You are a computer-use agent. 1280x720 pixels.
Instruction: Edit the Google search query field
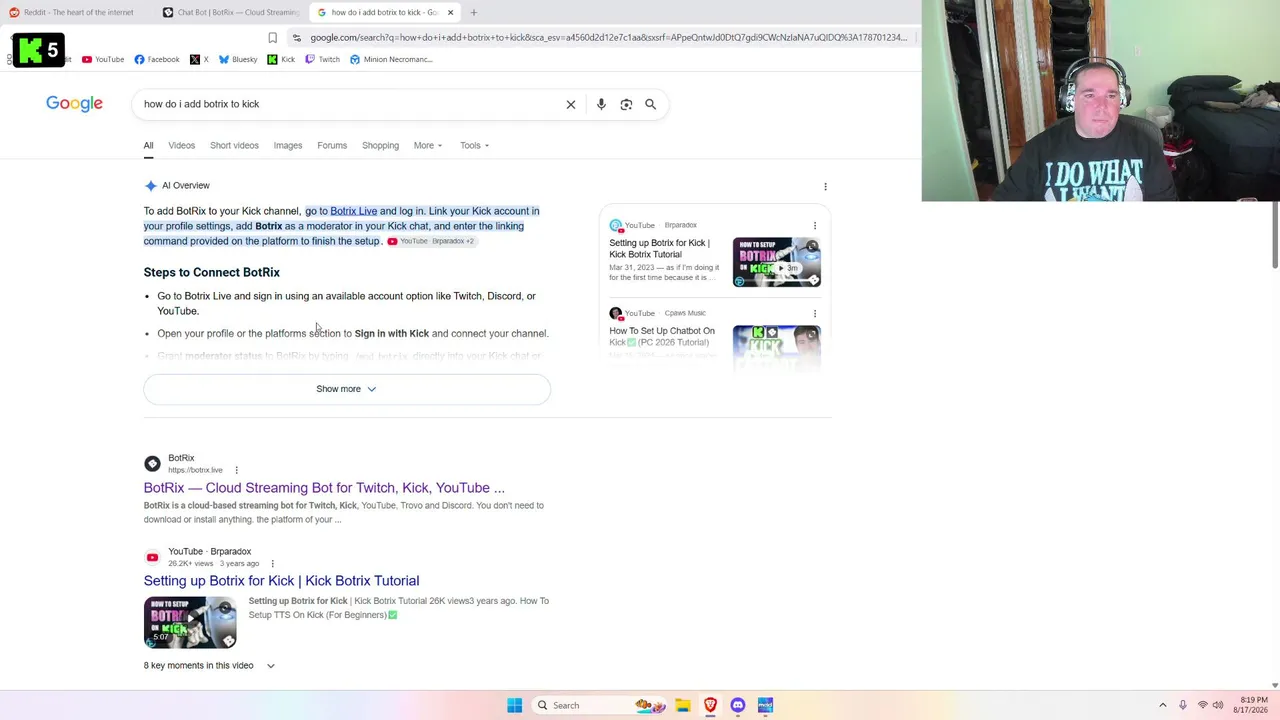click(350, 104)
